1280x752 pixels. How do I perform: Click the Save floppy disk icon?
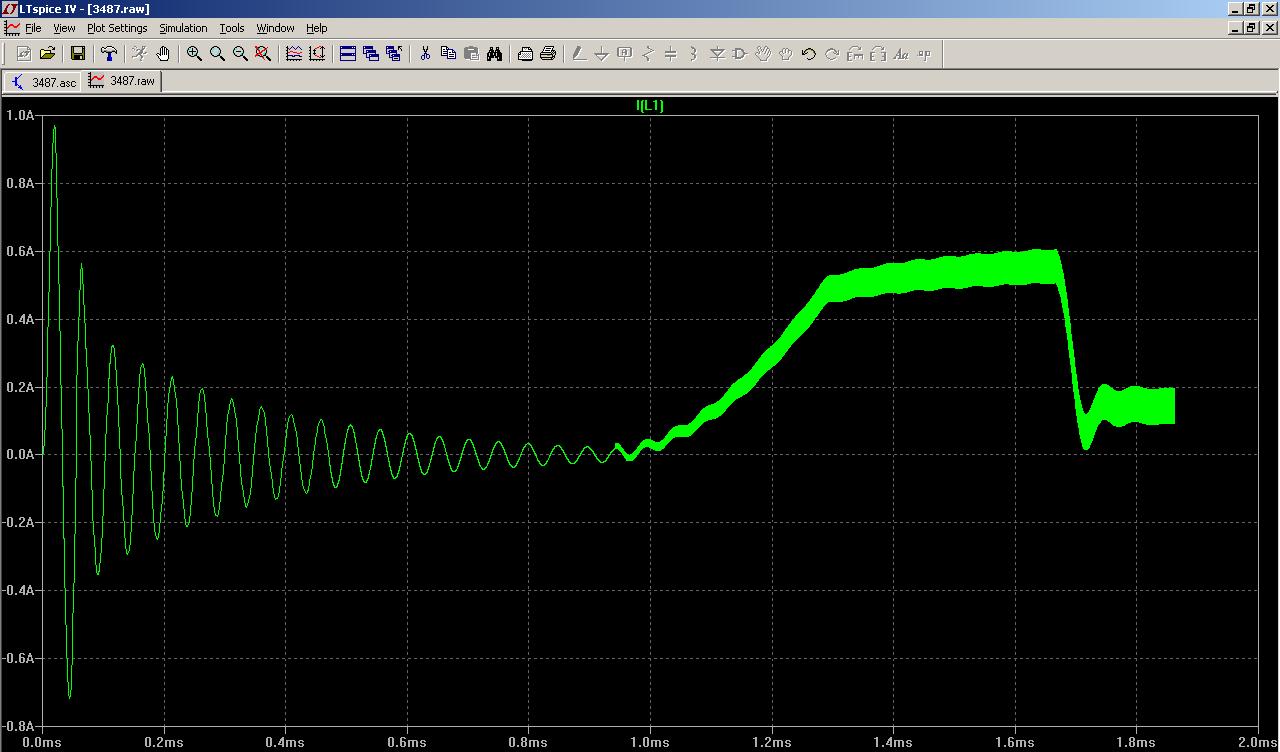[77, 54]
